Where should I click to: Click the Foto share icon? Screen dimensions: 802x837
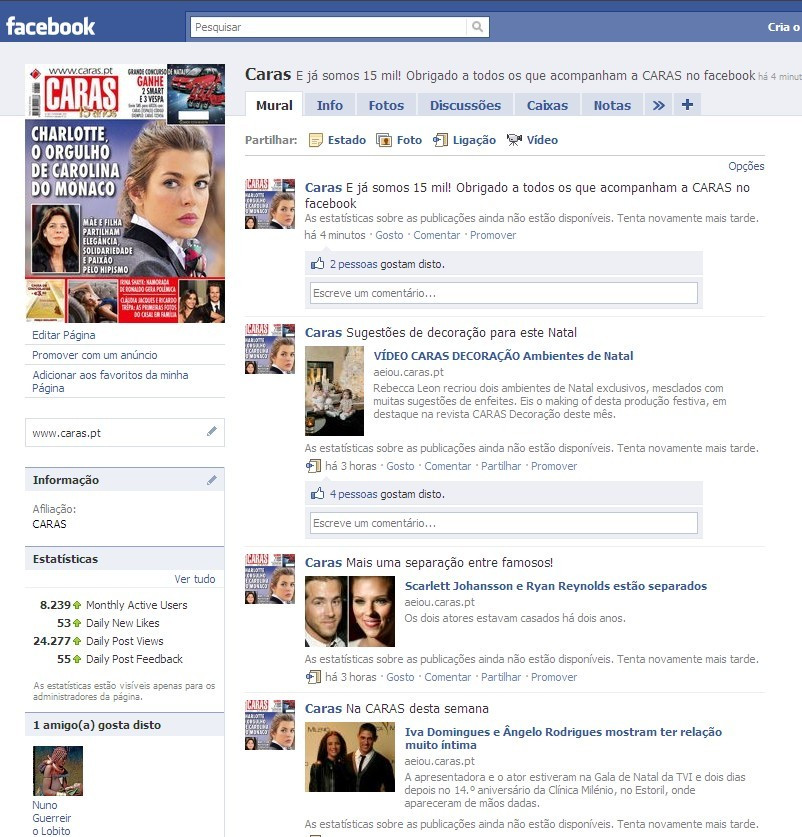(384, 140)
